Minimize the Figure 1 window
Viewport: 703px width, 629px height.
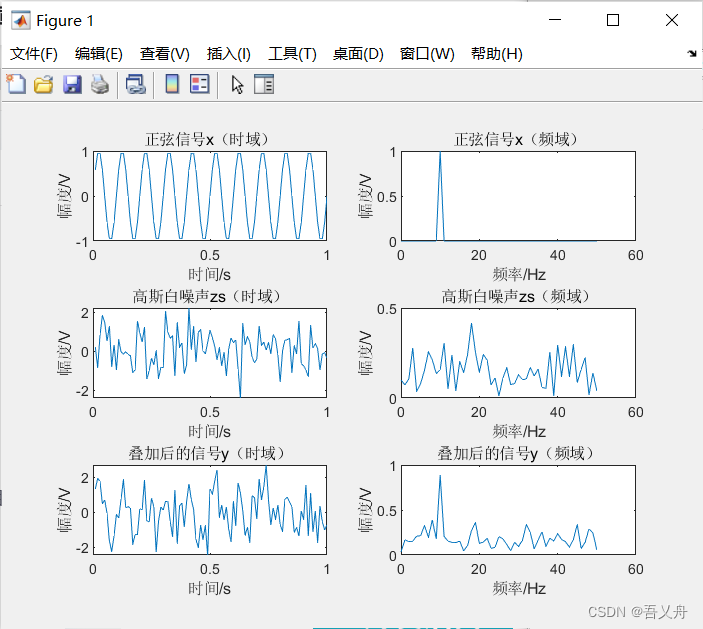coord(555,20)
